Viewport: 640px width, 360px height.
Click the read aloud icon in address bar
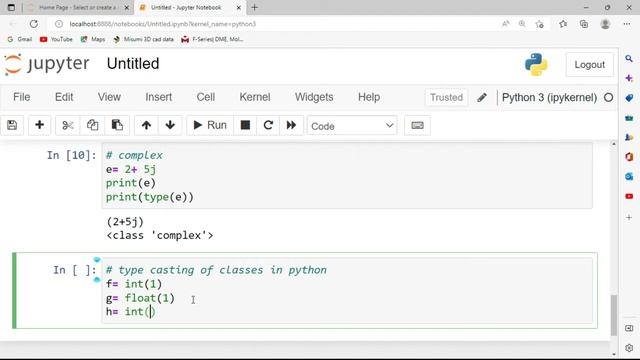click(505, 24)
